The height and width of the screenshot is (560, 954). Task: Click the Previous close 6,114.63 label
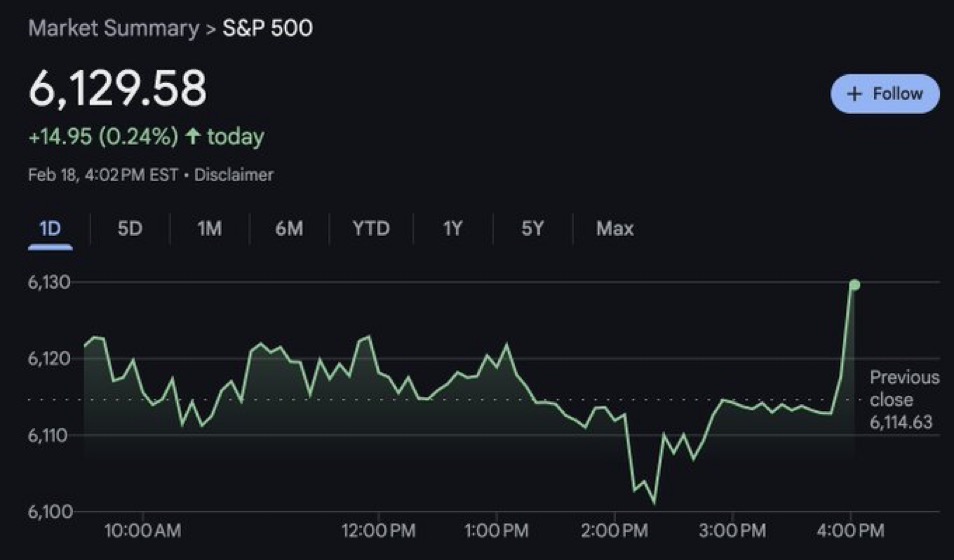click(x=904, y=399)
